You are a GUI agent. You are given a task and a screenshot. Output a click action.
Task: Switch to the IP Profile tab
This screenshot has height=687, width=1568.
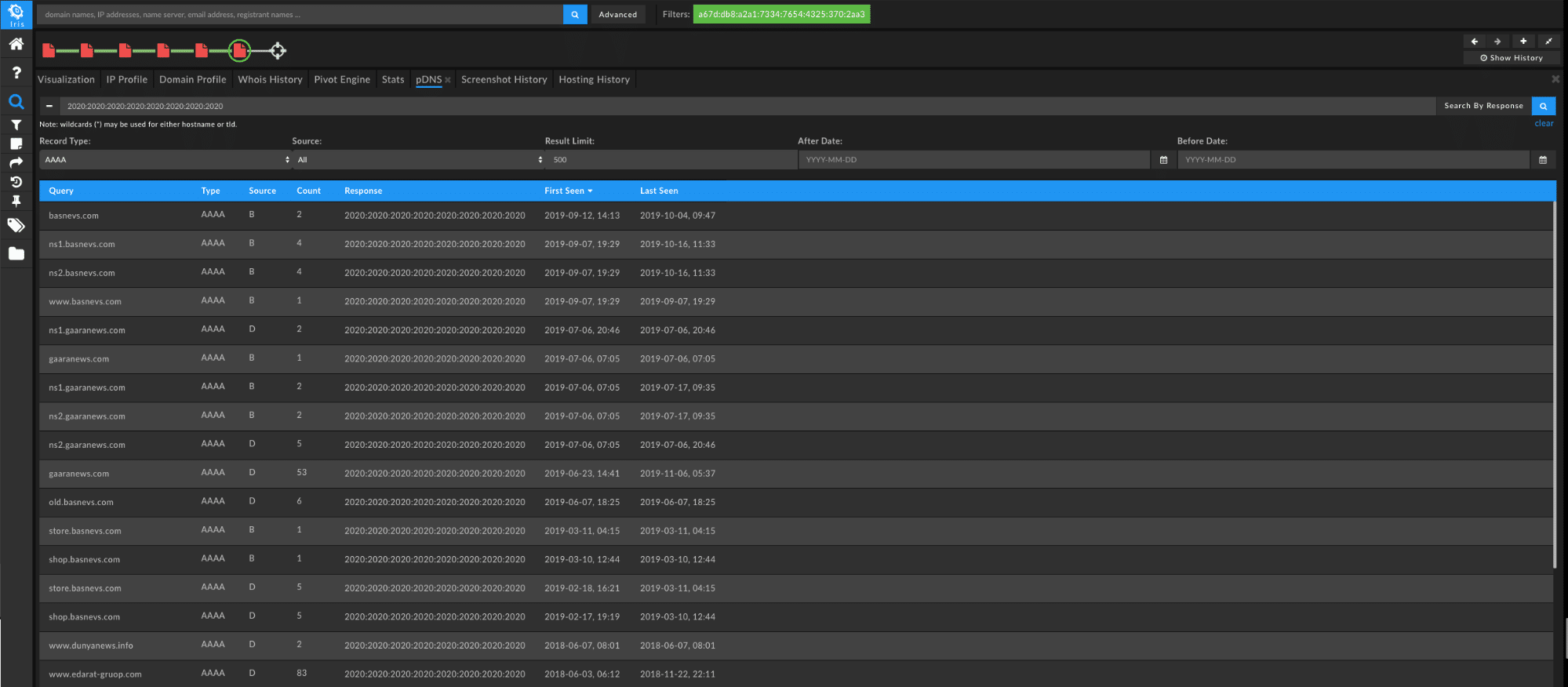click(x=127, y=79)
